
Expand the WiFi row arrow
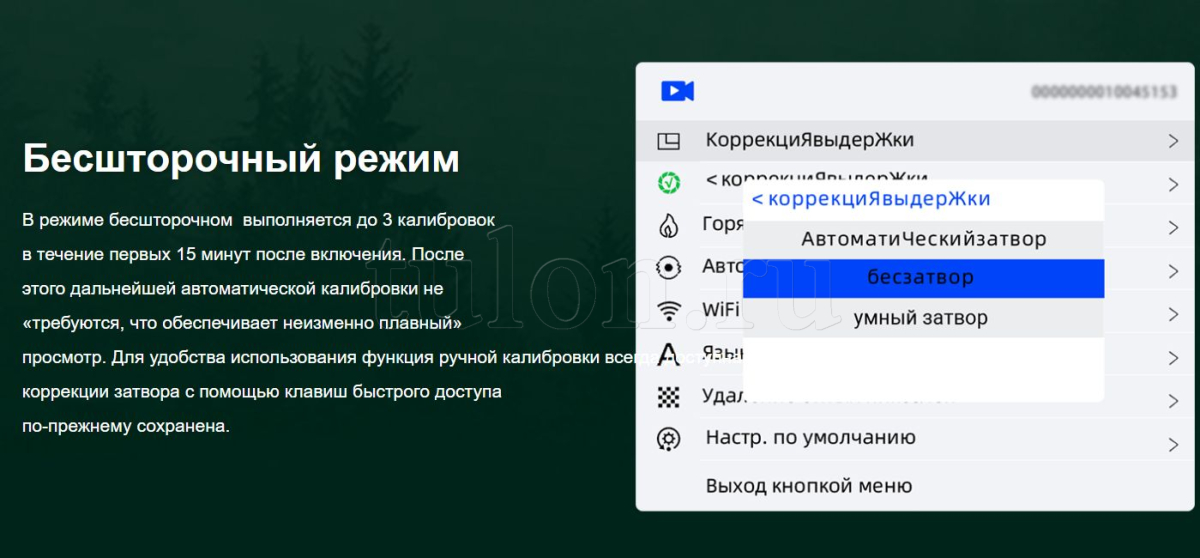1173,314
